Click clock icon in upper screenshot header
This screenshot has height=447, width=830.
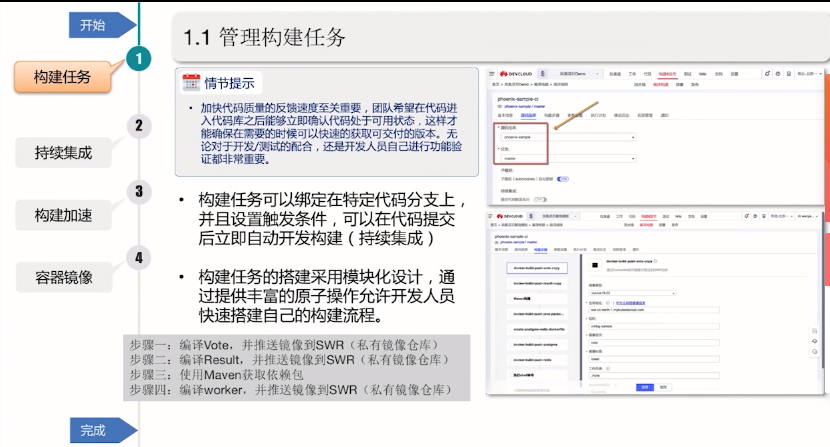778,74
